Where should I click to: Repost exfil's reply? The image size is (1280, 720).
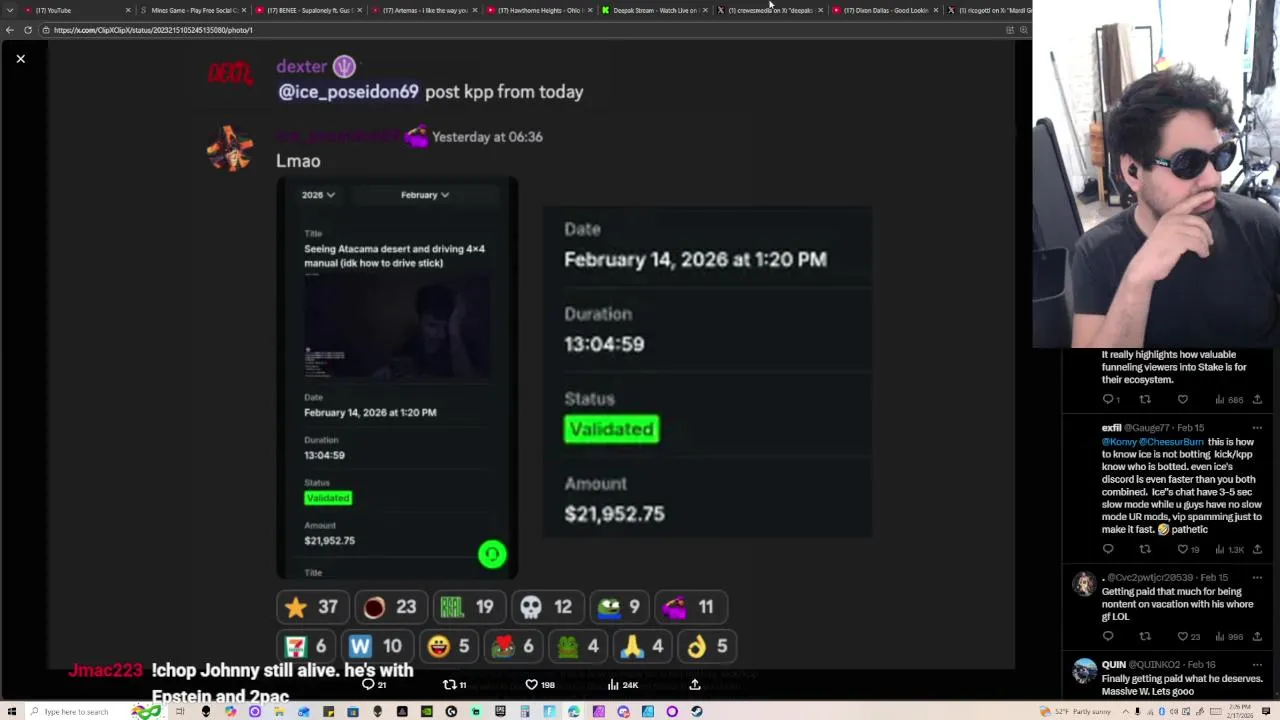pyautogui.click(x=1145, y=549)
